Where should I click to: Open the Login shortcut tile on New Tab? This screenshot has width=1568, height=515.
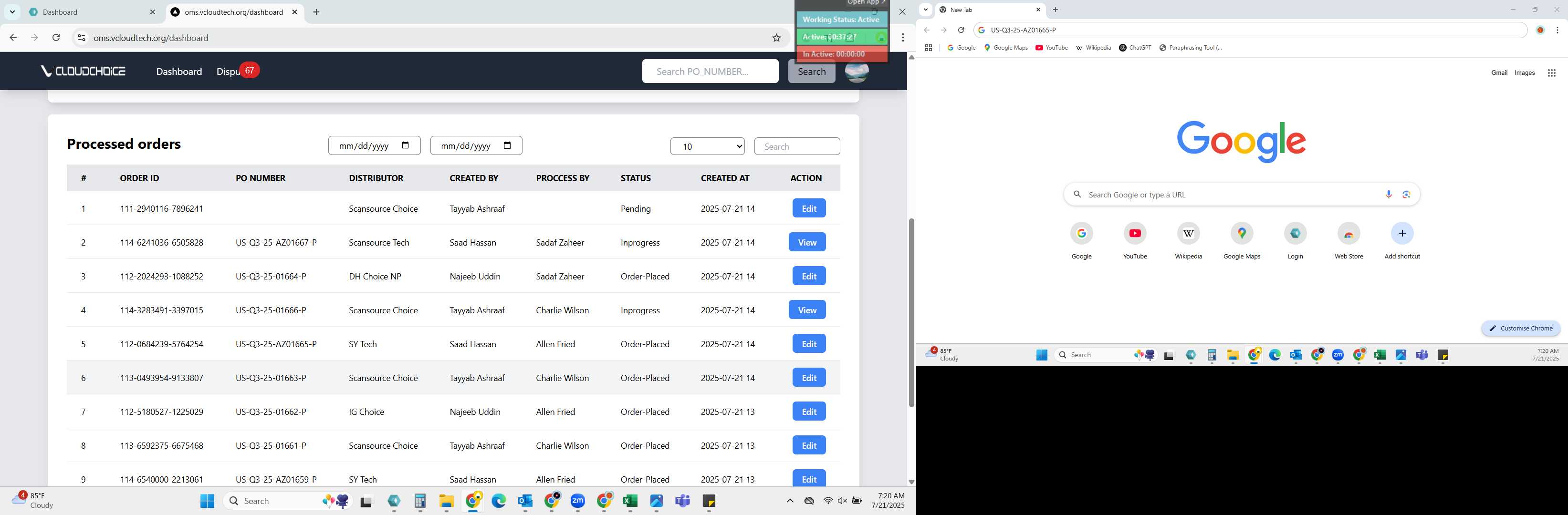pos(1296,241)
